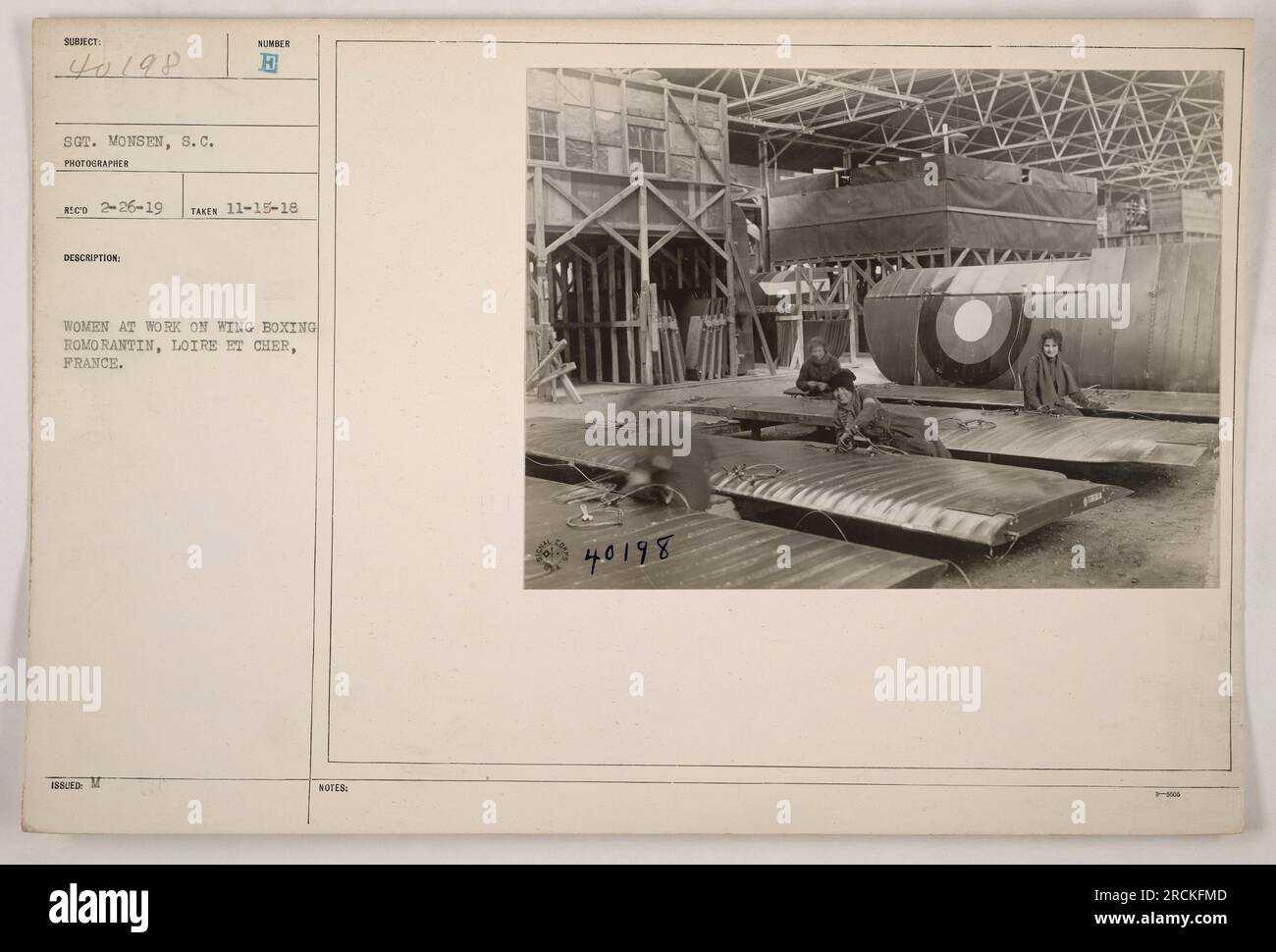Screen dimensions: 1276x952
Task: Open the mounted black-and-white photograph
Action: pos(872,329)
